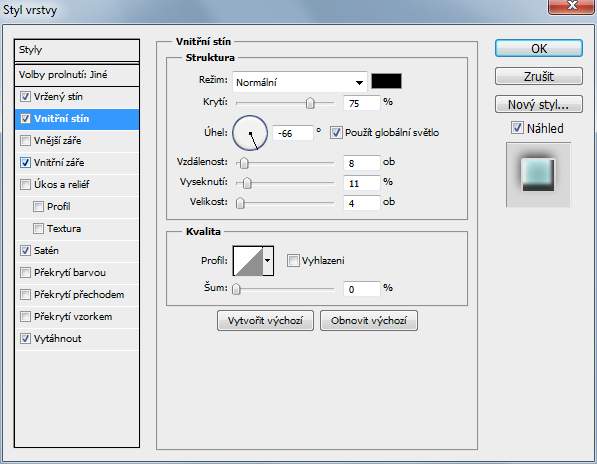
Task: Toggle the Náhled preview checkbox
Action: tap(517, 128)
